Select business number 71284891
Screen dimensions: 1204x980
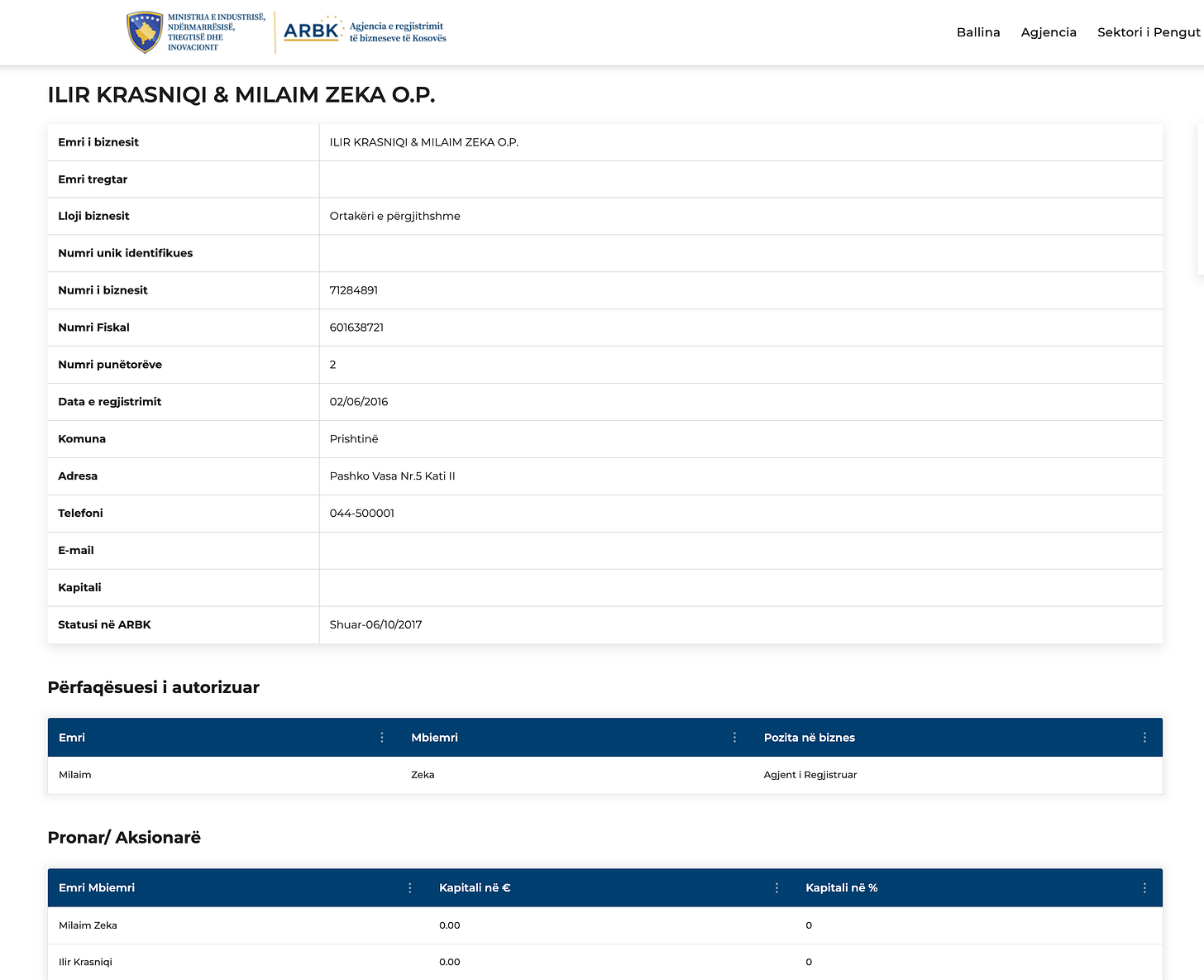coord(354,290)
